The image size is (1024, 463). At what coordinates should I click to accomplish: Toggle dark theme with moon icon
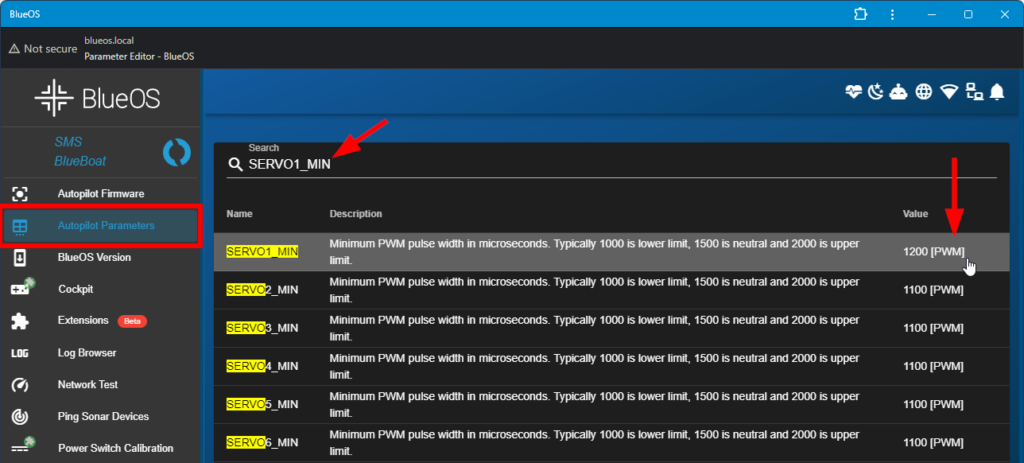click(876, 92)
